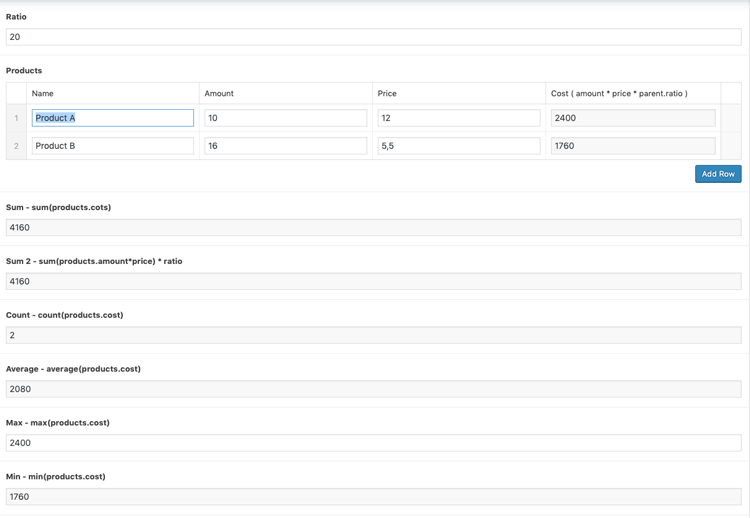Click the Cost column header text
Image resolution: width=750 pixels, height=518 pixels.
(619, 93)
